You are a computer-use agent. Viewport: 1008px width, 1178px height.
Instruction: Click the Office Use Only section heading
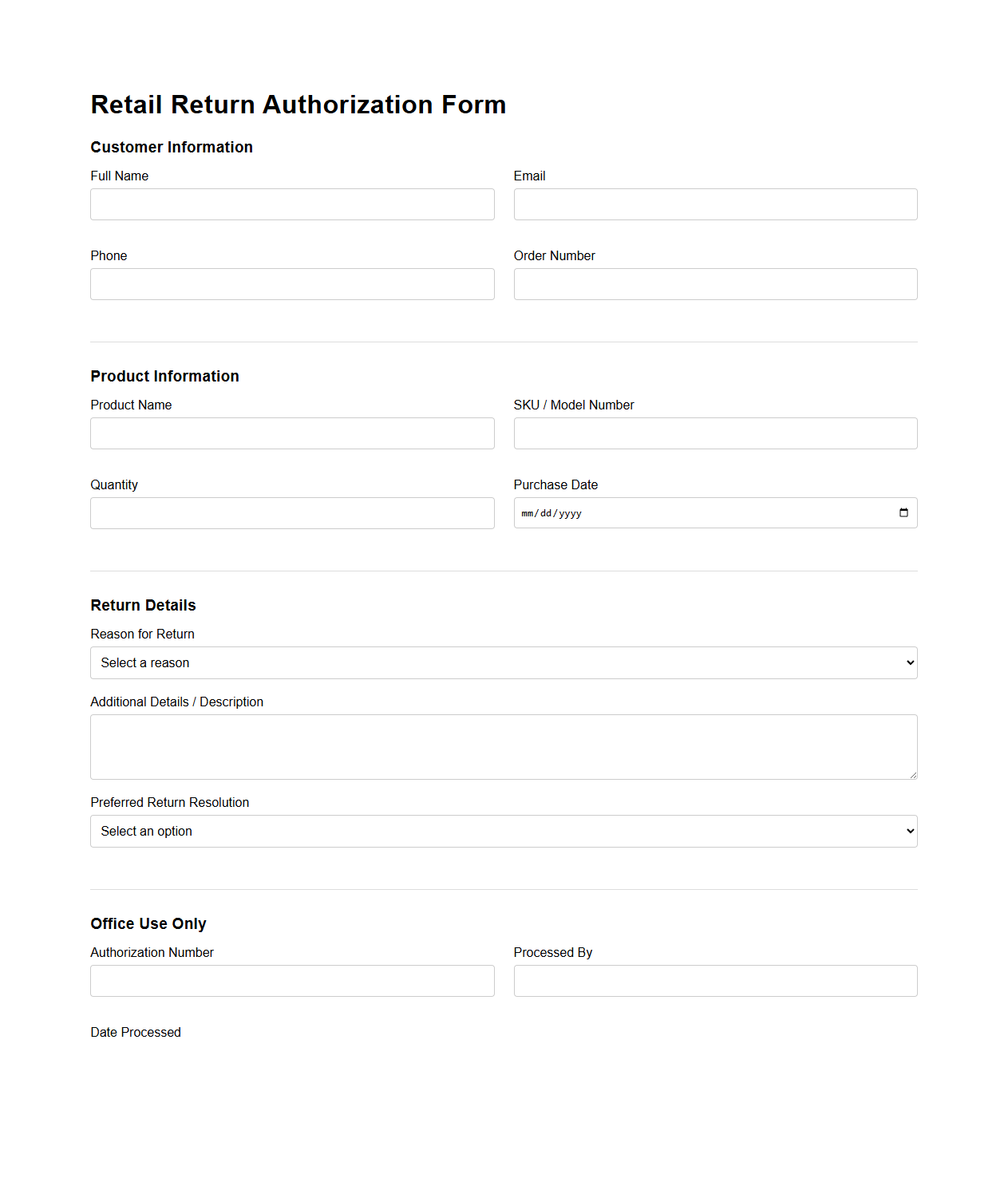tap(148, 923)
